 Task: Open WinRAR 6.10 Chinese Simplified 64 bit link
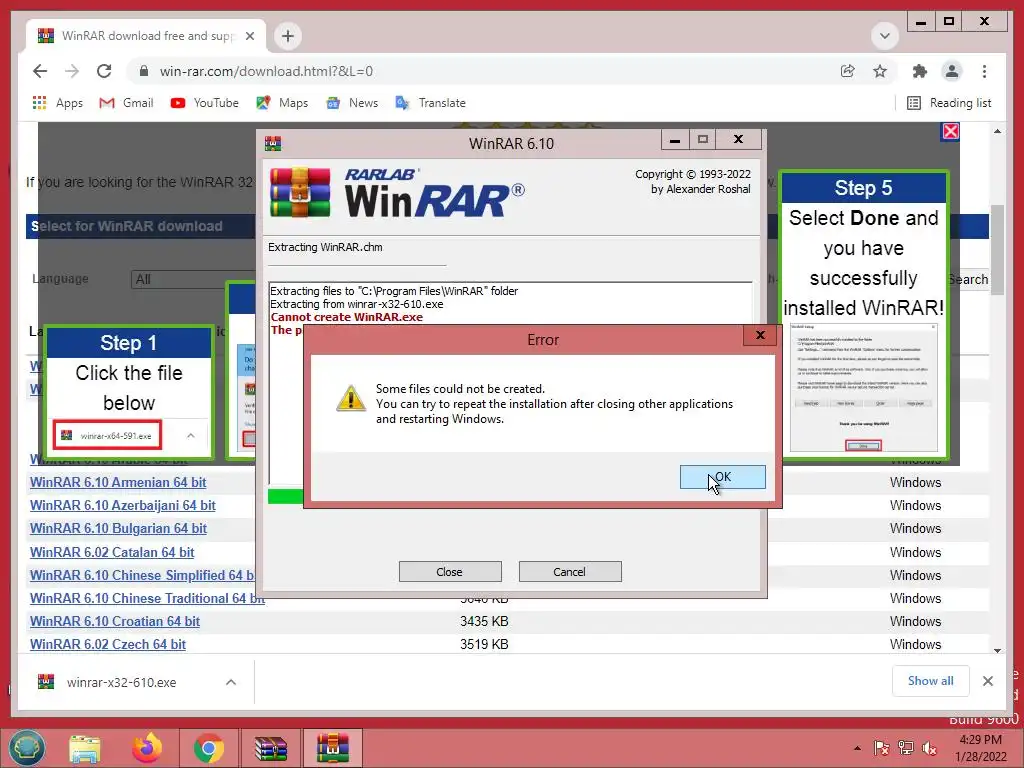142,575
